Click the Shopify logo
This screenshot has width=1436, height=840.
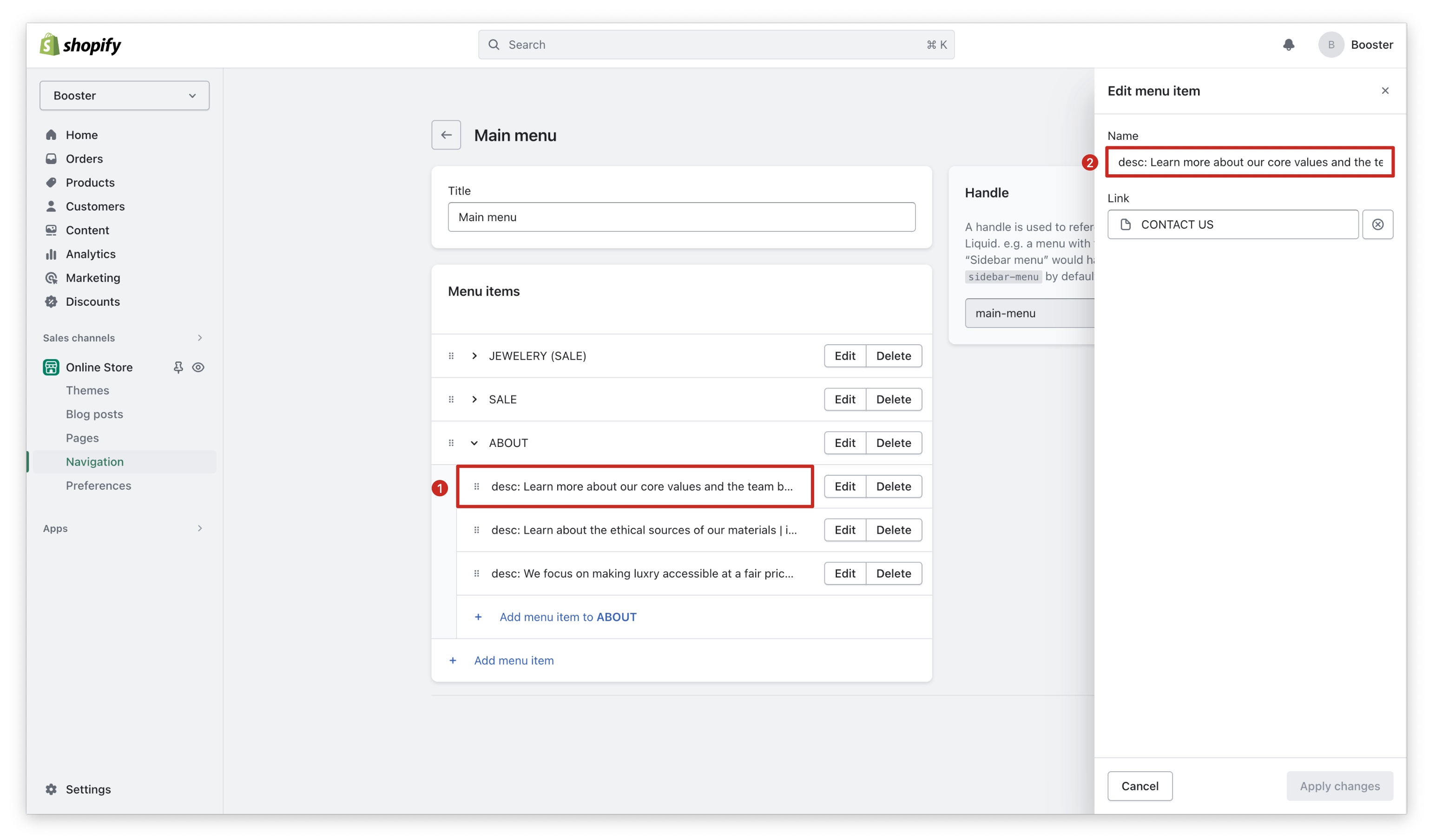(80, 45)
